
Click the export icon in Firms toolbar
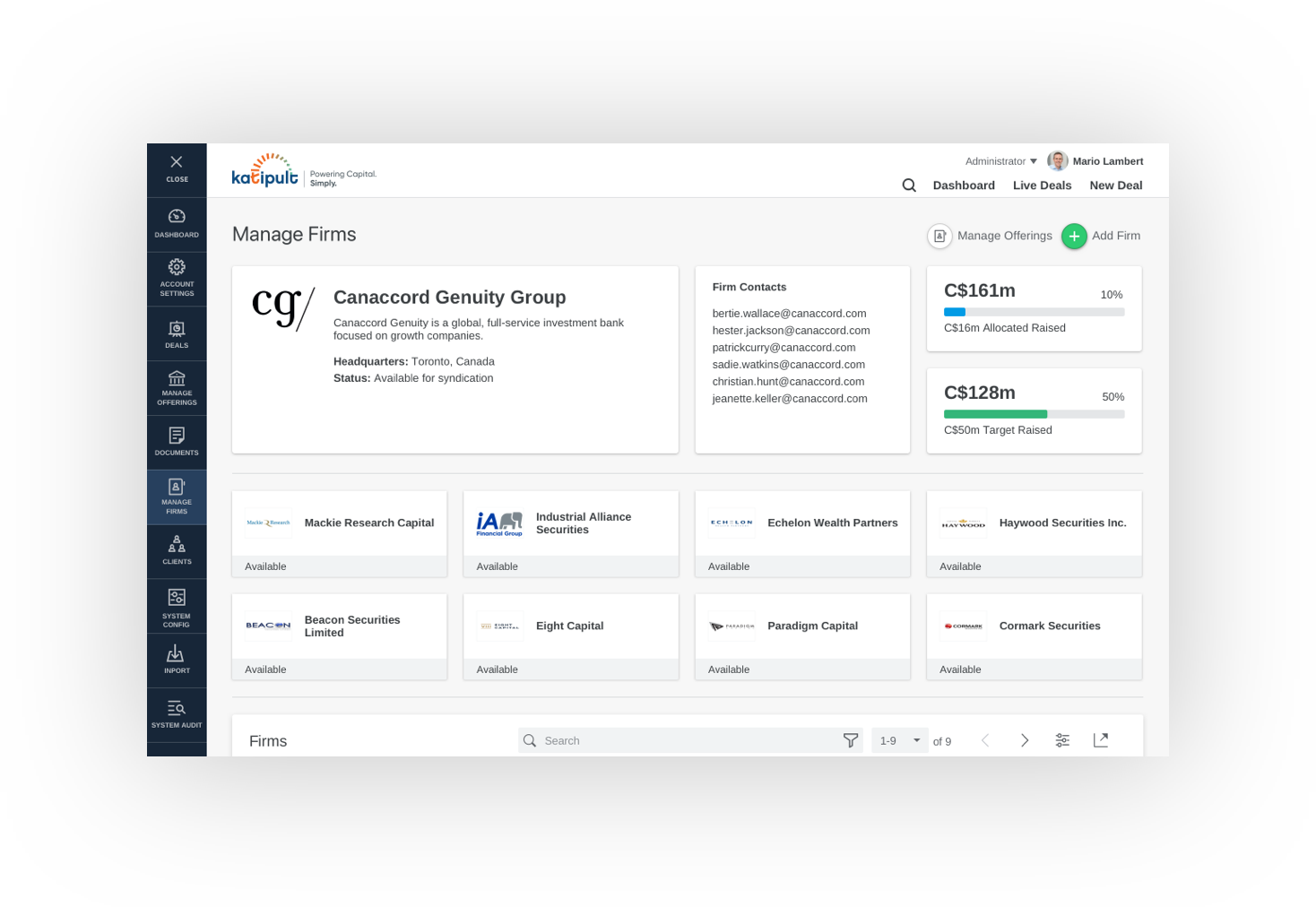point(1101,740)
